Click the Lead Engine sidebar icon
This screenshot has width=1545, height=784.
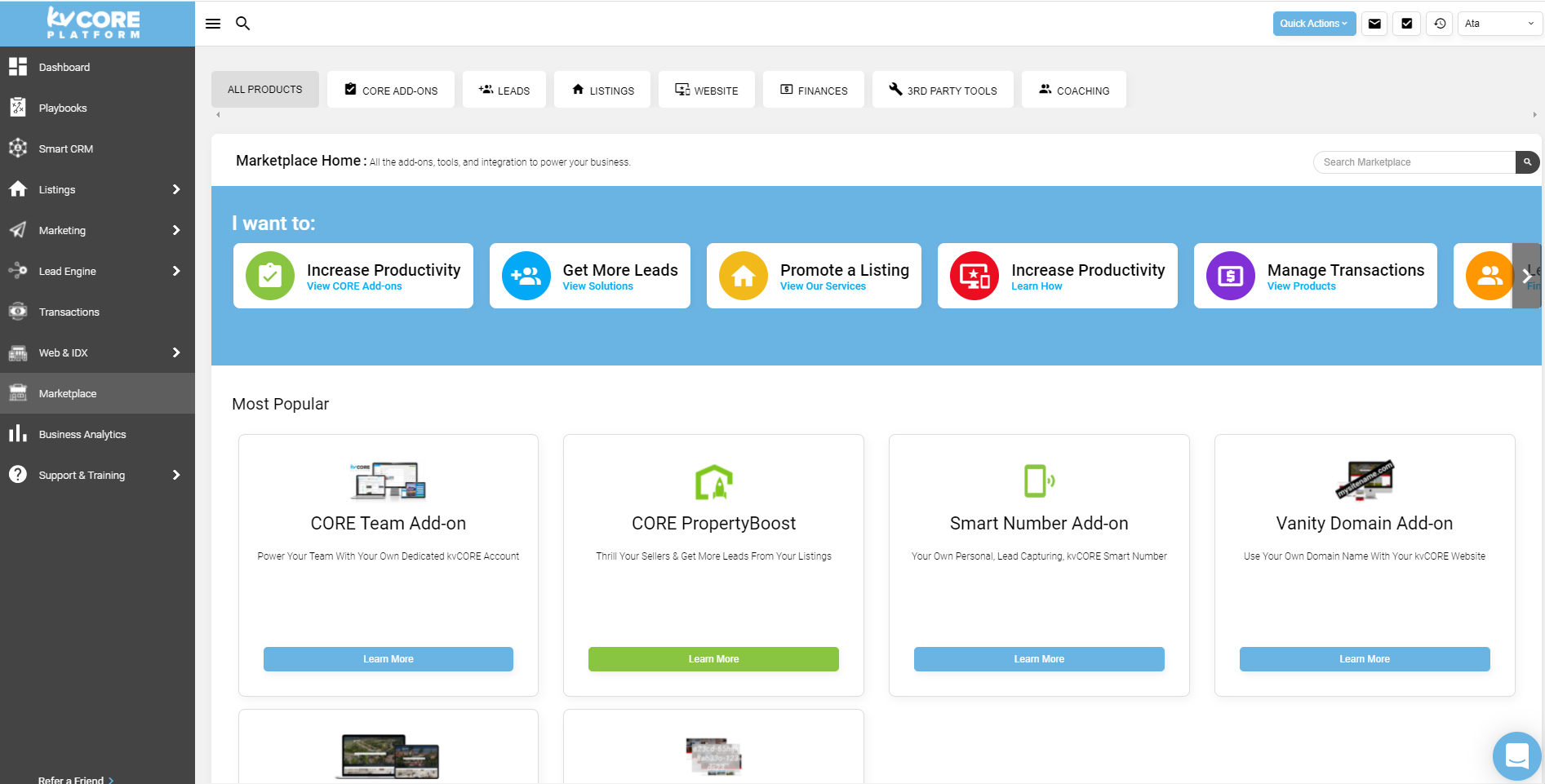tap(18, 271)
